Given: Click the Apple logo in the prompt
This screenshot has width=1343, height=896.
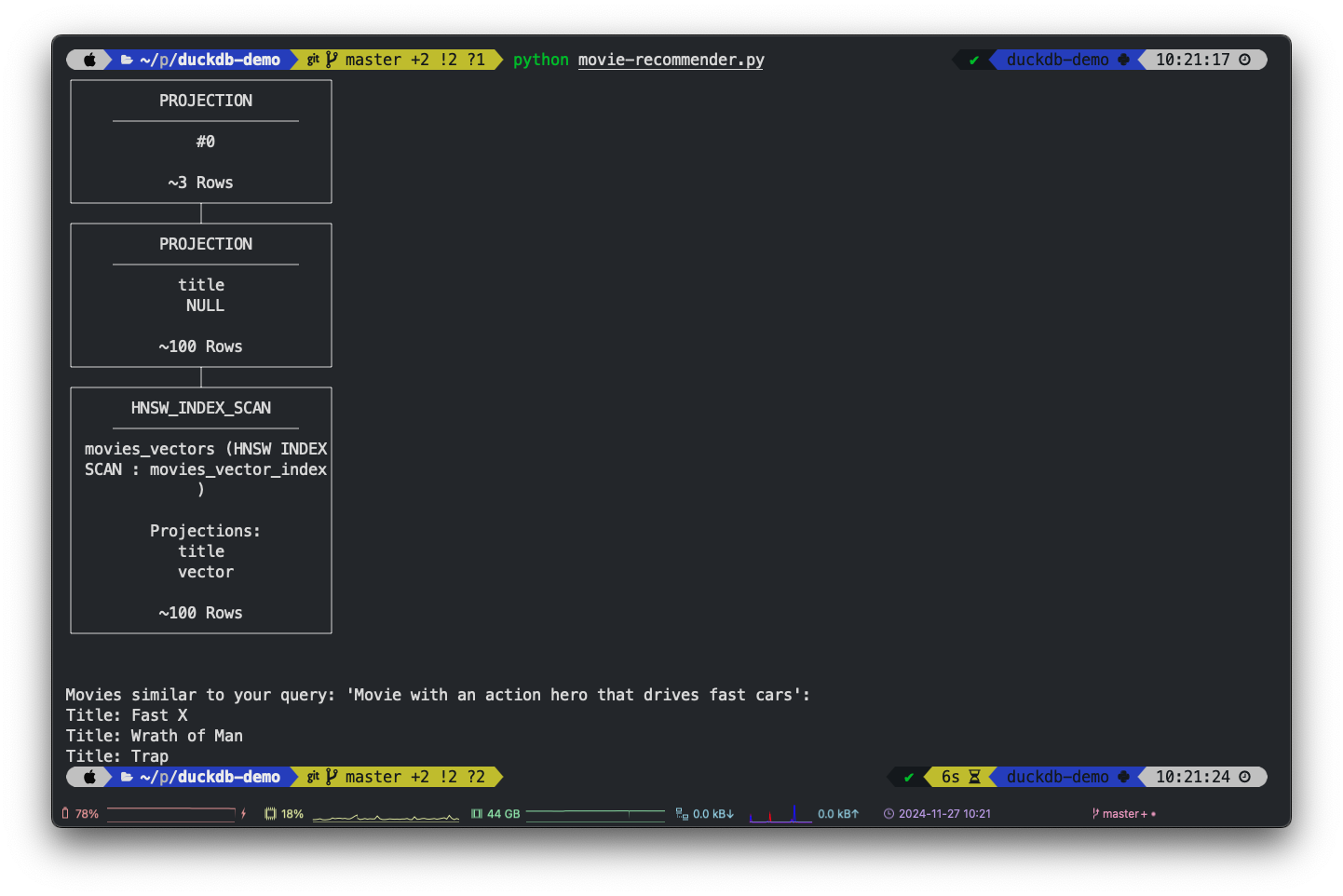Looking at the screenshot, I should (88, 59).
